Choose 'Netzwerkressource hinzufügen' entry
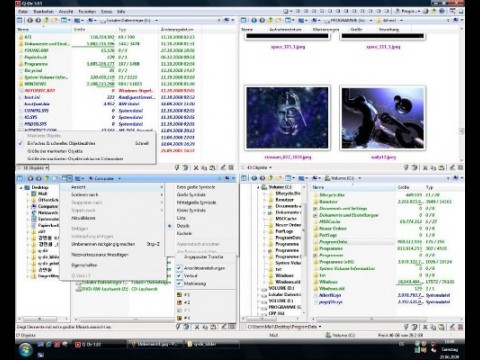The height and width of the screenshot is (360, 480). (113, 255)
